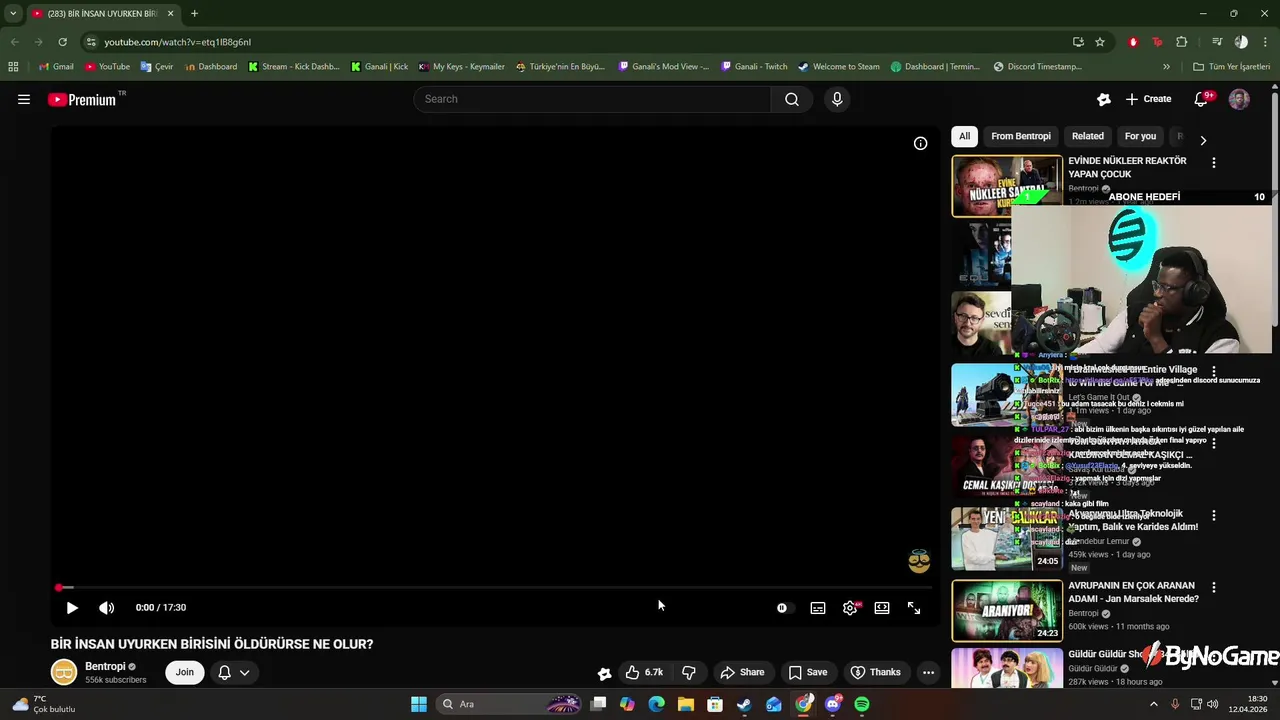Create new video or post
The width and height of the screenshot is (1280, 720).
[x=1148, y=99]
